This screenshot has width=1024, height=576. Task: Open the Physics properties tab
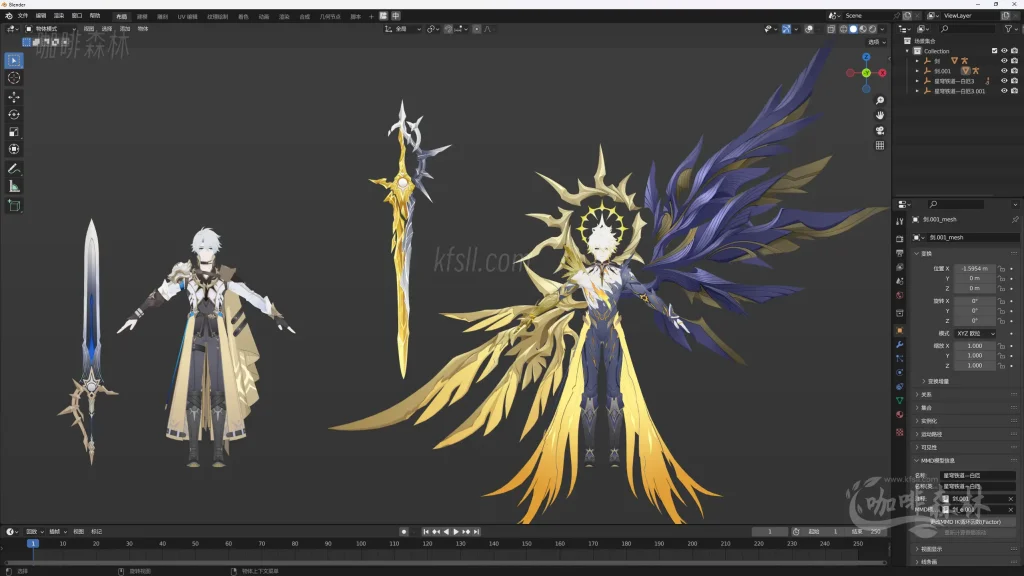[899, 372]
